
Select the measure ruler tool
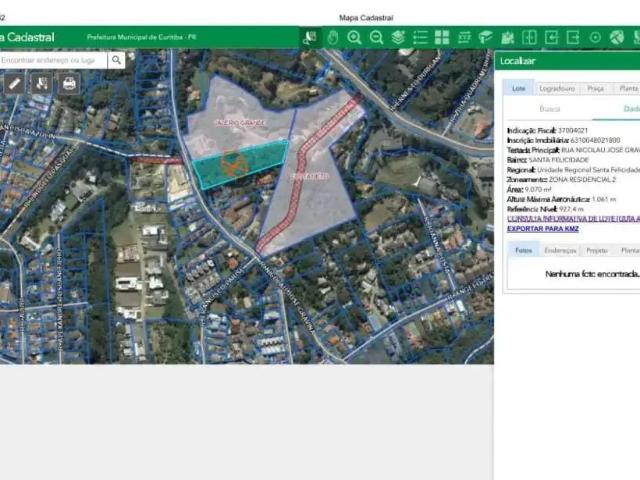click(x=464, y=37)
